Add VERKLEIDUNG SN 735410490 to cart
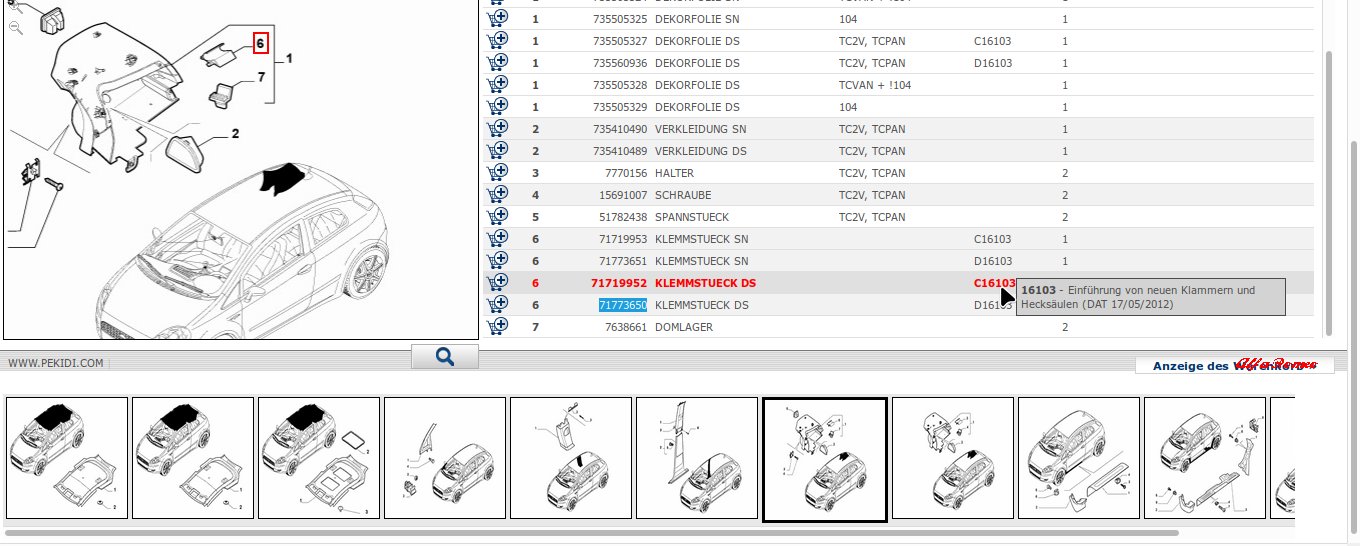The width and height of the screenshot is (1360, 546). point(497,128)
